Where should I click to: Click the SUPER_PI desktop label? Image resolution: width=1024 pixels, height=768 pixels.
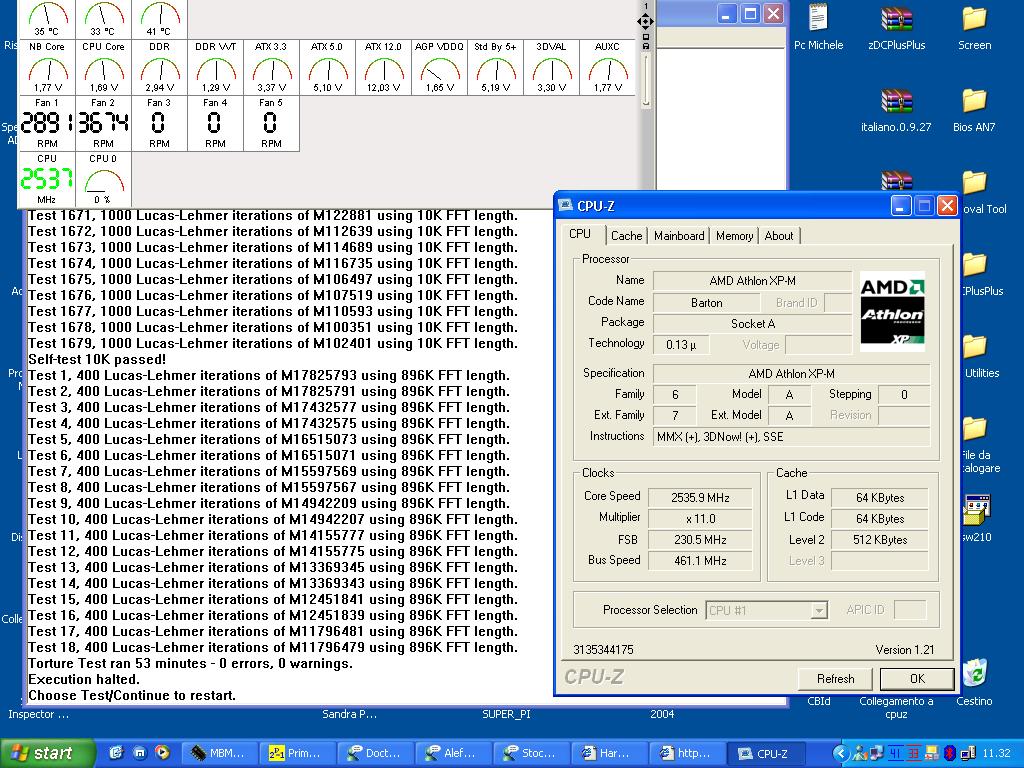506,714
